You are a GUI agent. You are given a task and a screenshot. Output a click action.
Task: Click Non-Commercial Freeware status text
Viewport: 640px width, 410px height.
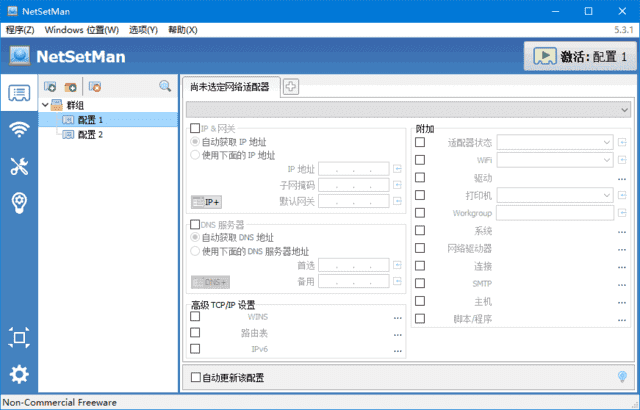pos(60,402)
